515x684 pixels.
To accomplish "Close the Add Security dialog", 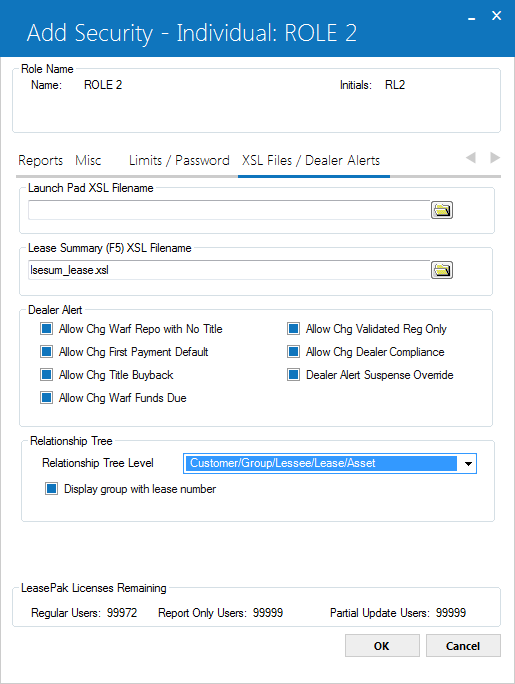I will tap(496, 16).
